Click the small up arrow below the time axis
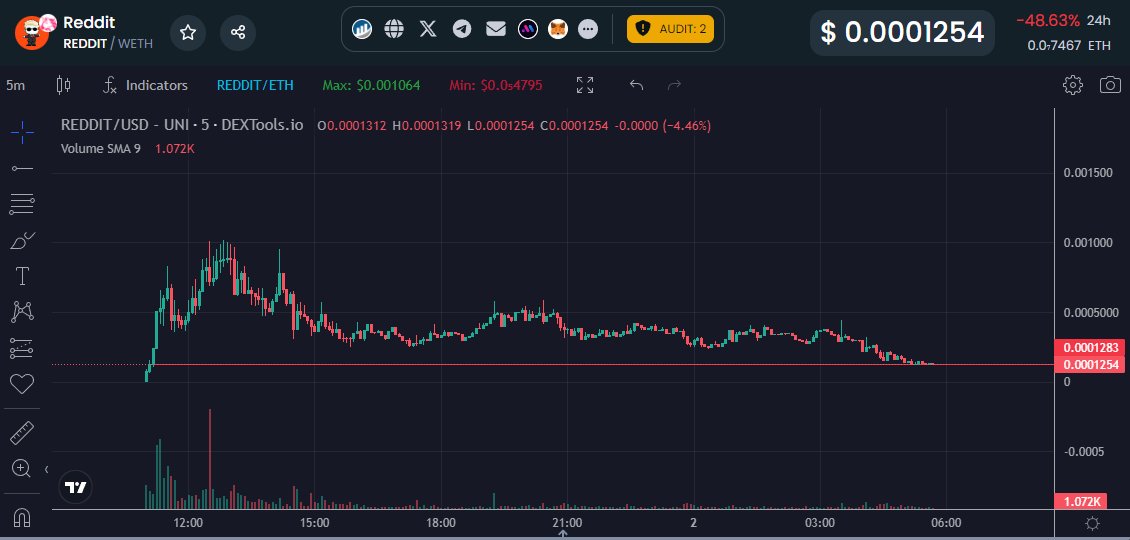 pyautogui.click(x=563, y=534)
